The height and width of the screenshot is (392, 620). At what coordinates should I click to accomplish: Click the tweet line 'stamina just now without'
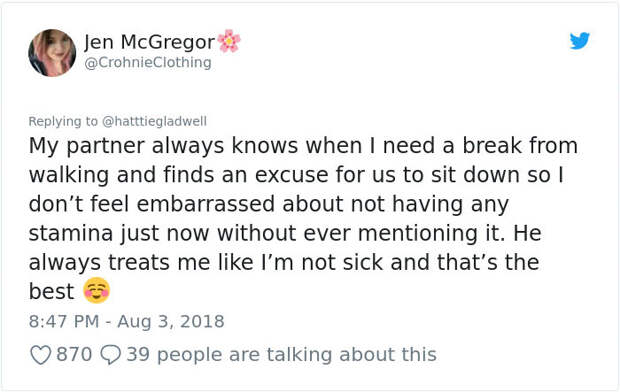click(x=285, y=233)
